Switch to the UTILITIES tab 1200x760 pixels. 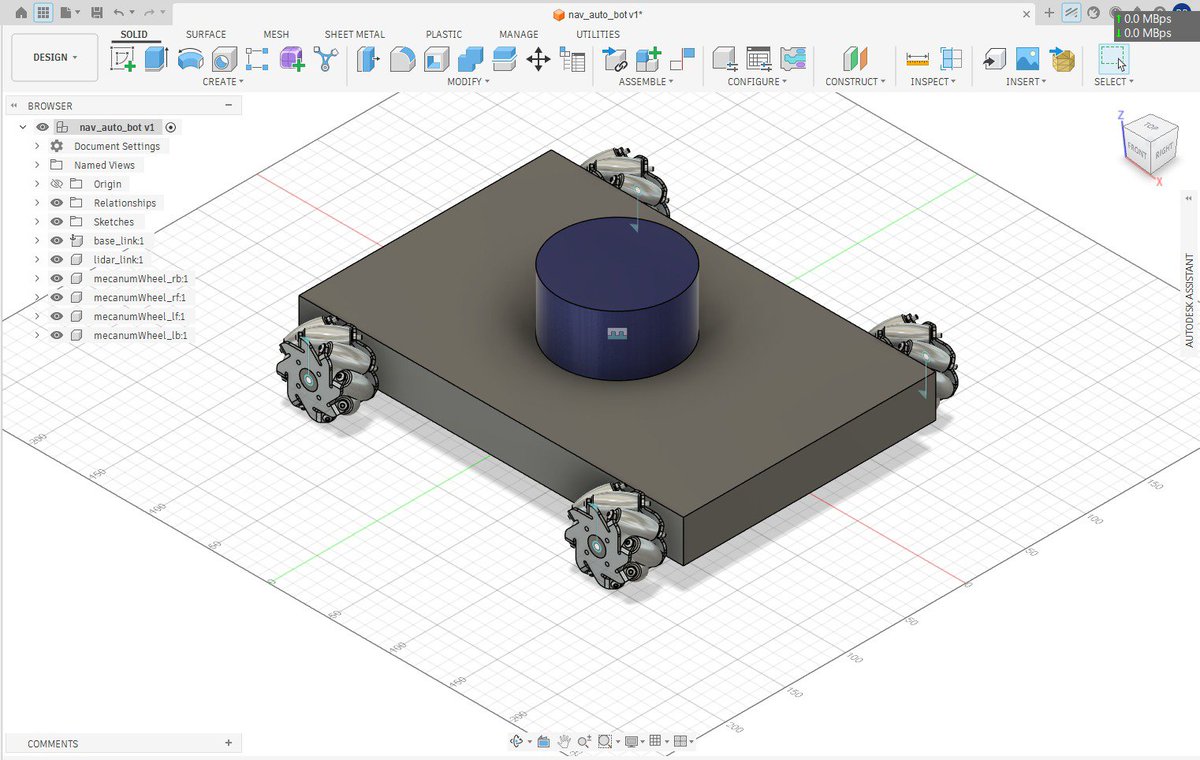[598, 34]
